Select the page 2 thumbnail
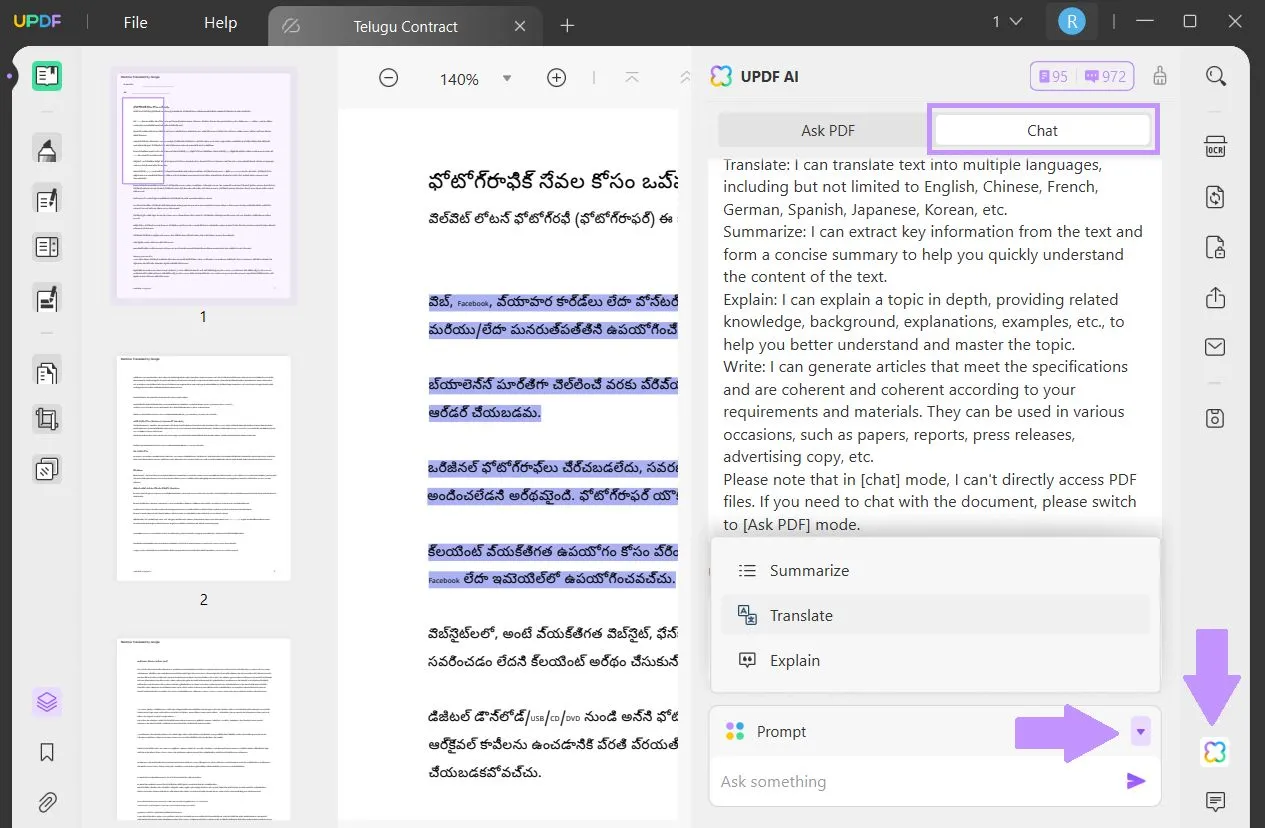 click(203, 468)
